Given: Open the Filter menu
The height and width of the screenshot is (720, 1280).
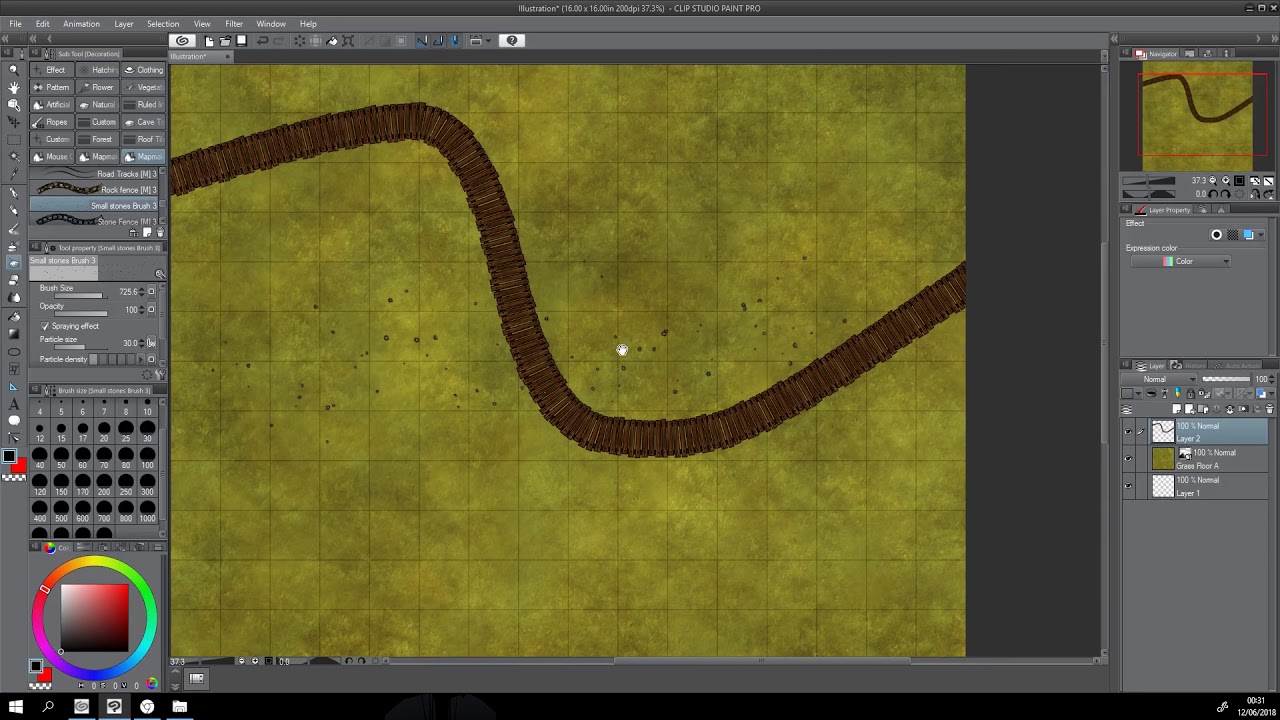Looking at the screenshot, I should [233, 24].
